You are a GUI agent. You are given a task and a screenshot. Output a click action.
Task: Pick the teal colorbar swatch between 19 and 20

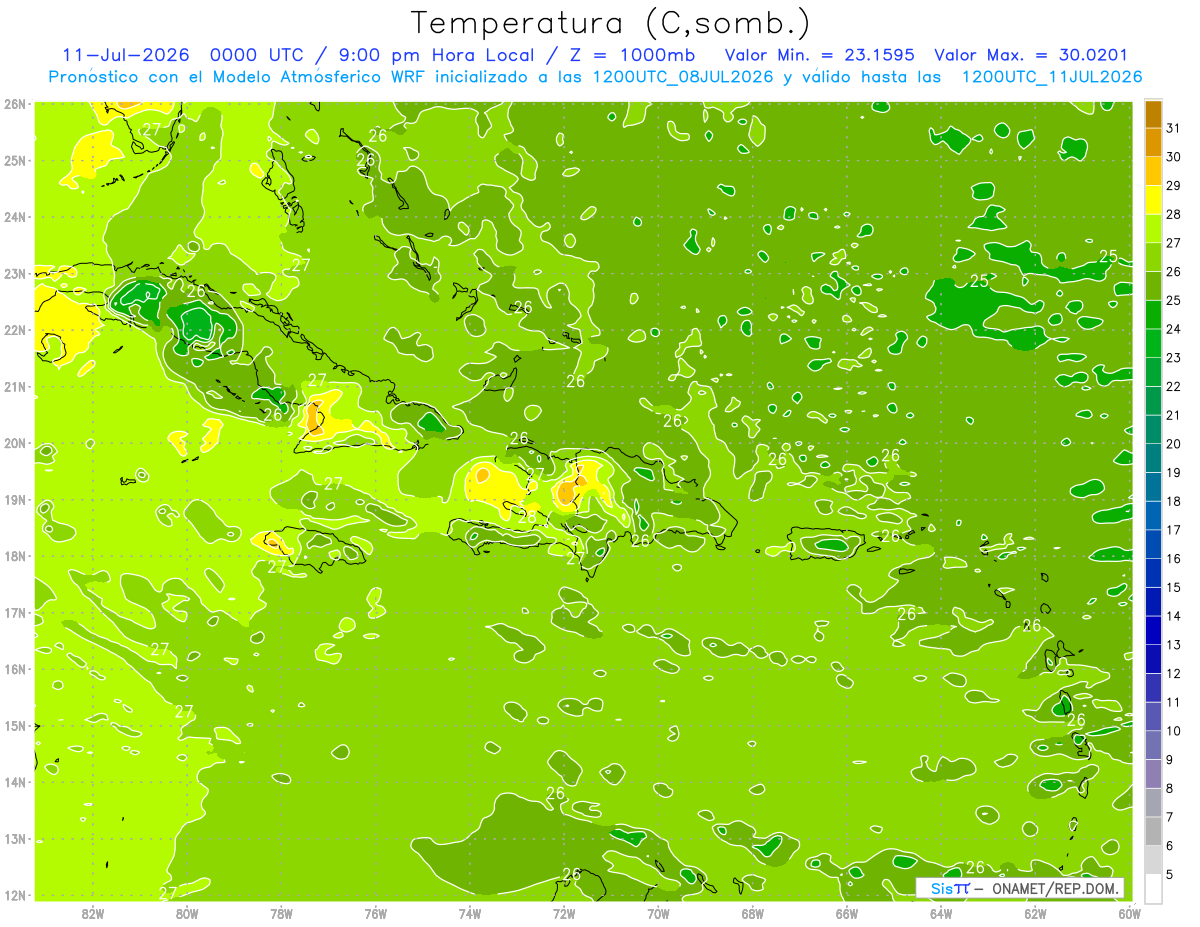(1153, 458)
